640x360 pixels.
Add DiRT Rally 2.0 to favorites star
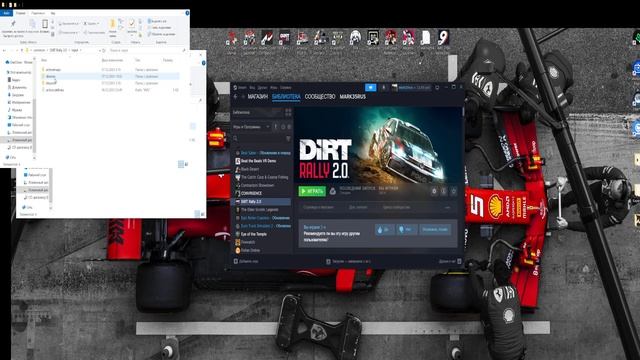coord(453,191)
